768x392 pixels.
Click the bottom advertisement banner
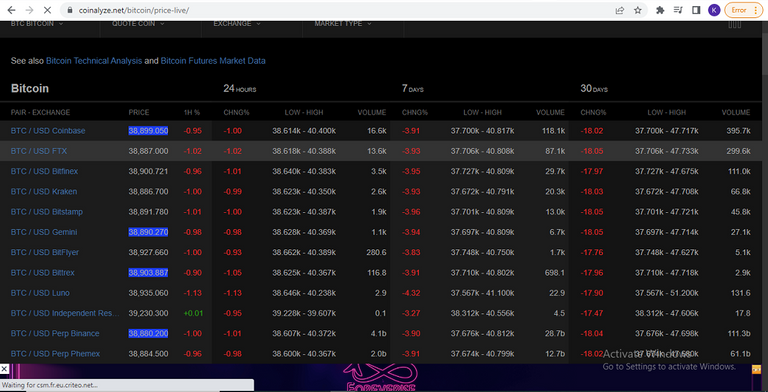coord(380,378)
